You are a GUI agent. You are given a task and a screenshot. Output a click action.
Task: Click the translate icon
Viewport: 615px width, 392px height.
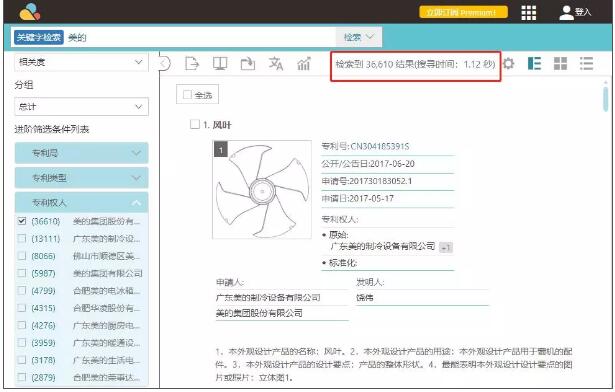pyautogui.click(x=275, y=63)
